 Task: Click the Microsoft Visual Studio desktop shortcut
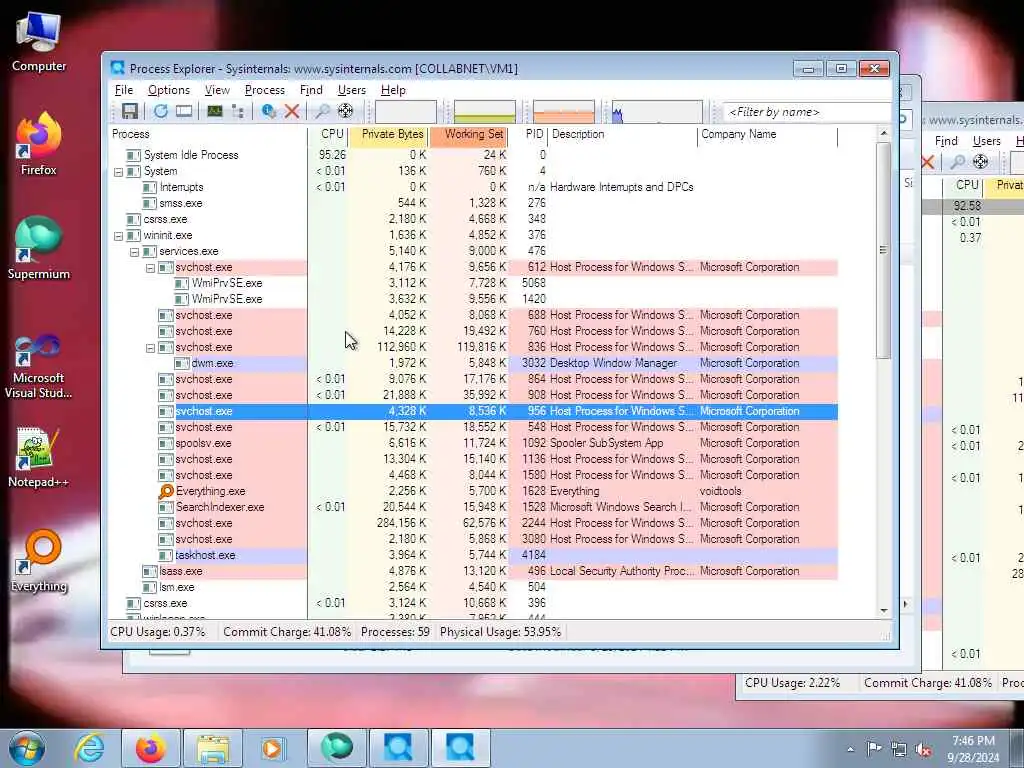39,366
